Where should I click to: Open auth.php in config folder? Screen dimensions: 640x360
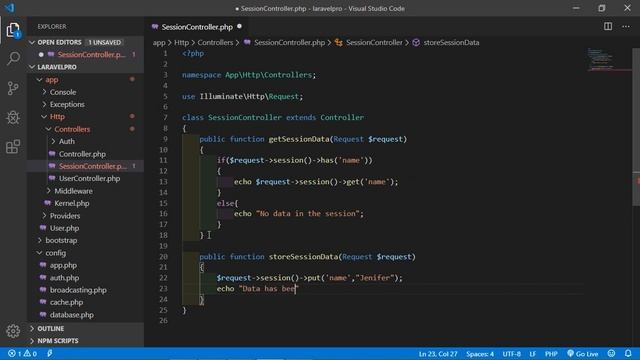pyautogui.click(x=64, y=278)
